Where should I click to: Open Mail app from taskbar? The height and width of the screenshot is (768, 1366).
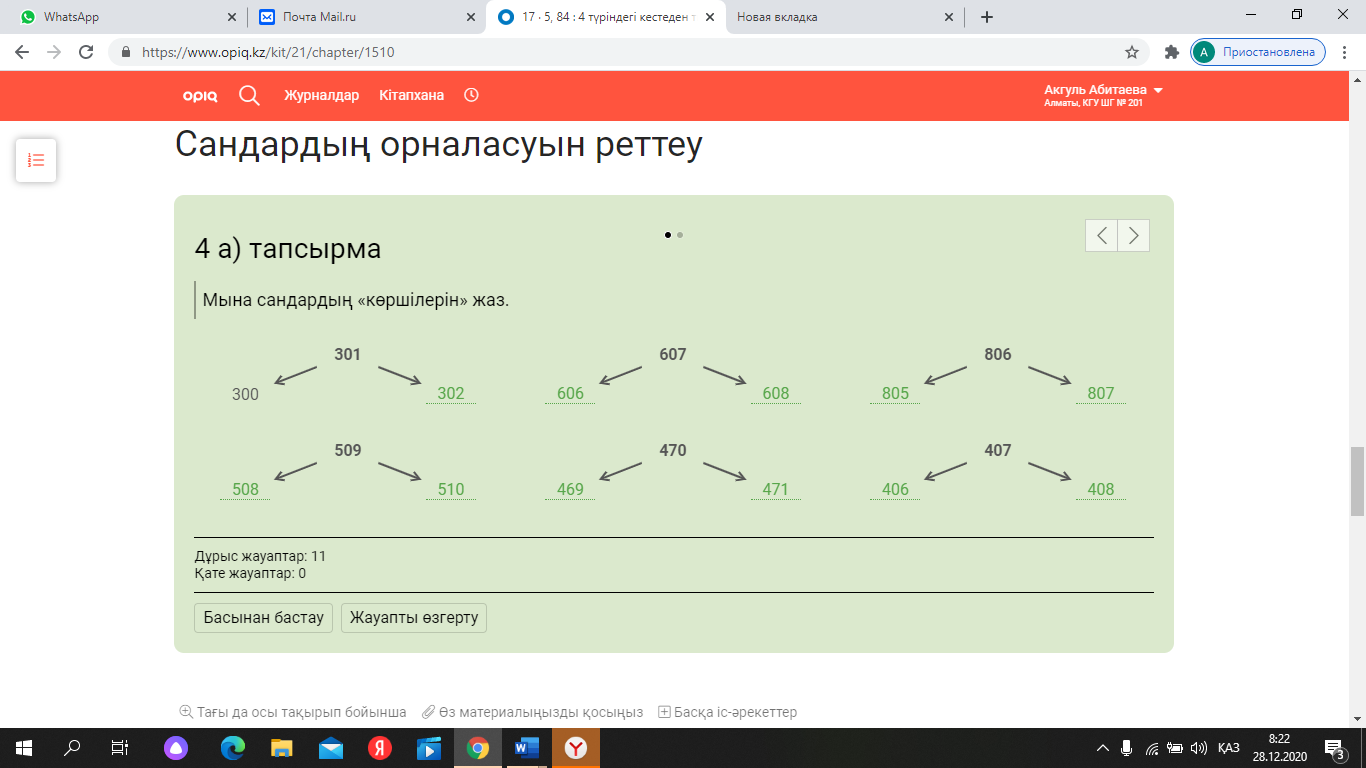tap(331, 747)
